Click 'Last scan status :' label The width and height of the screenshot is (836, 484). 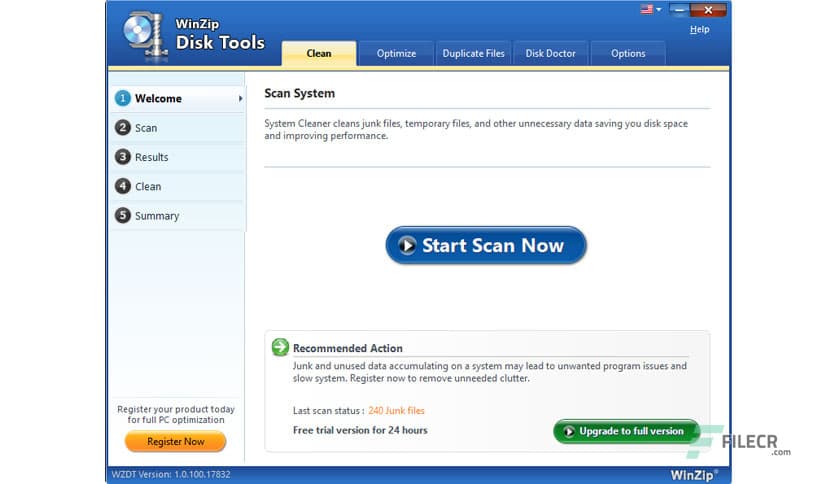point(328,410)
